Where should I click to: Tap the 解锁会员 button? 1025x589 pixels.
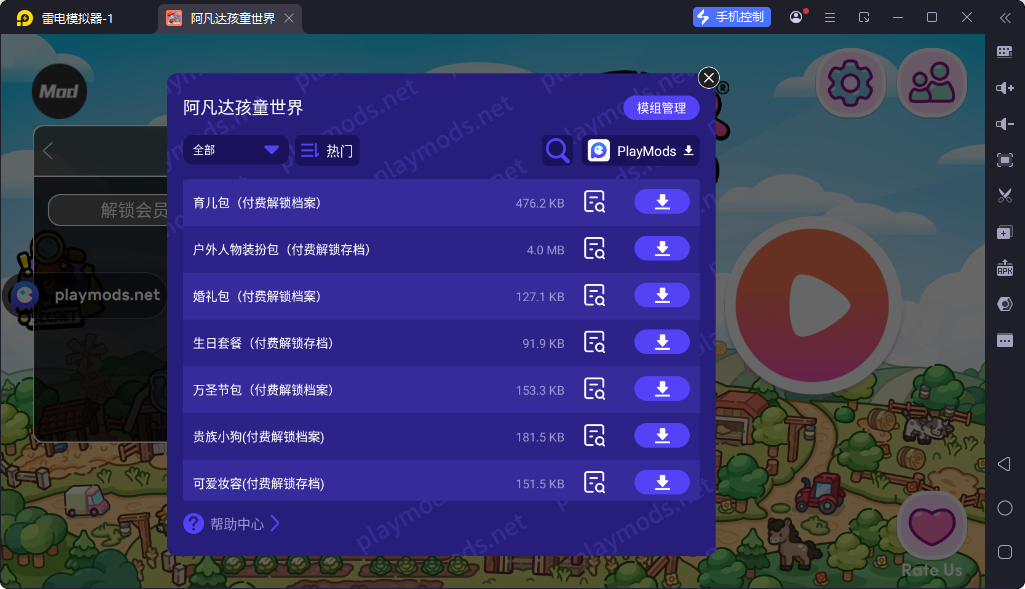[x=108, y=210]
